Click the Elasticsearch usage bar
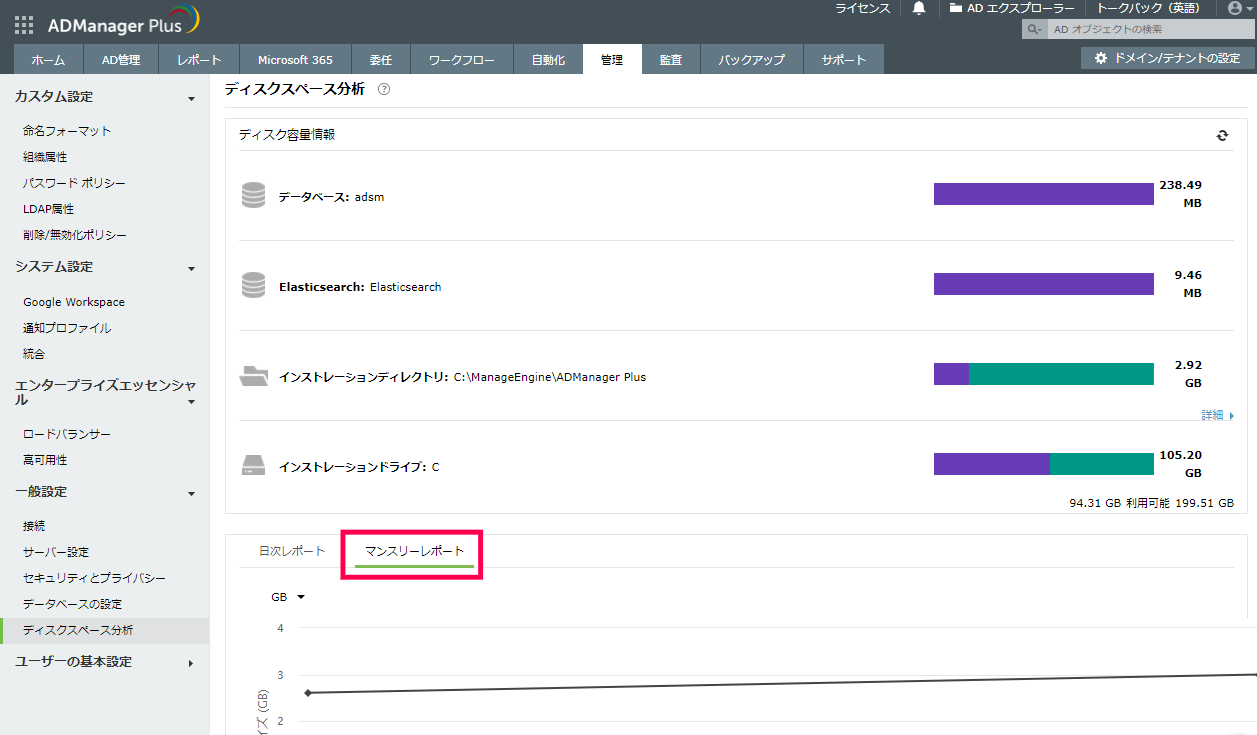Image resolution: width=1257 pixels, height=735 pixels. coord(1044,284)
